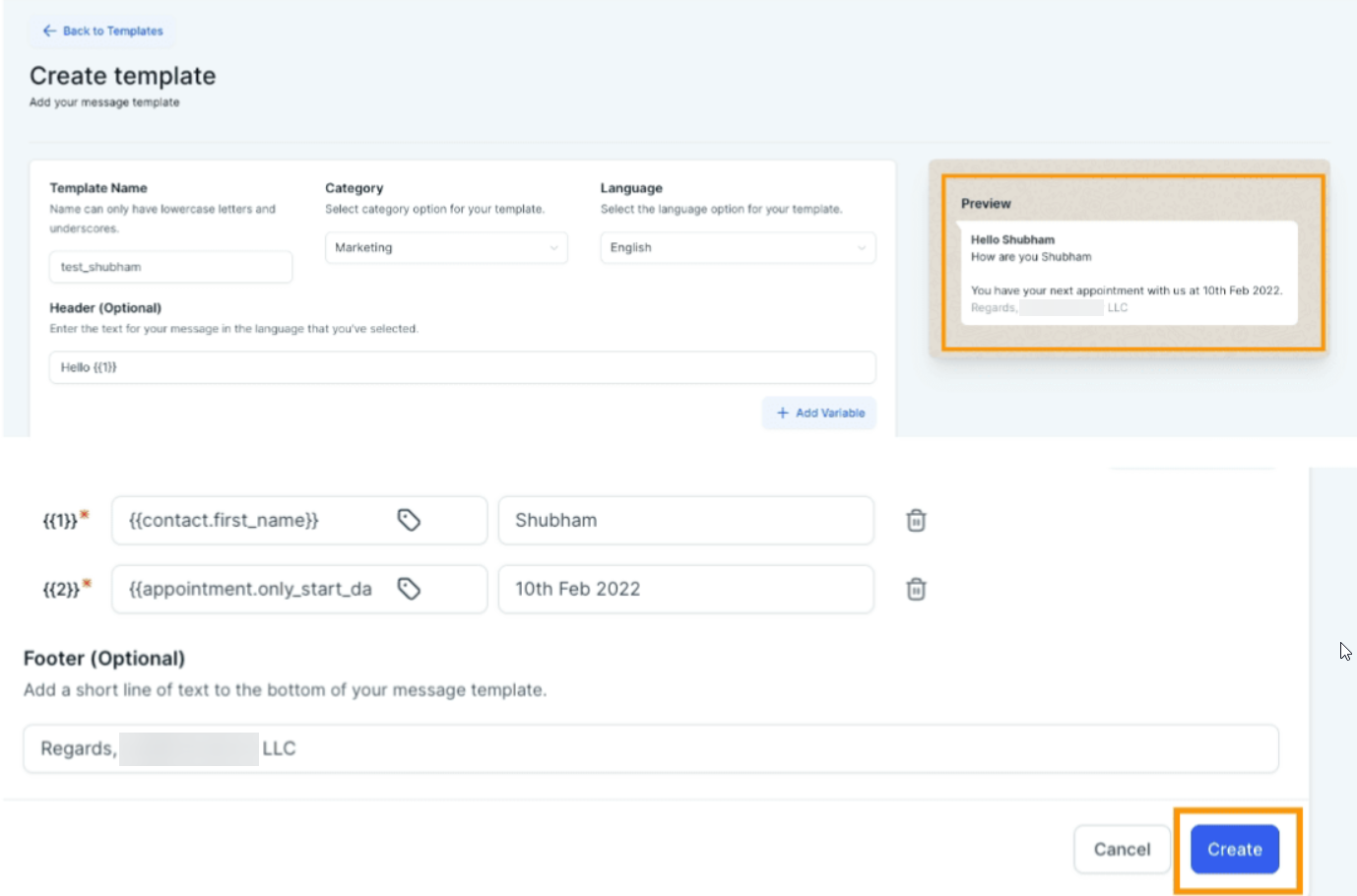
Task: Click the tag icon for appointment start date variable
Action: tap(409, 589)
